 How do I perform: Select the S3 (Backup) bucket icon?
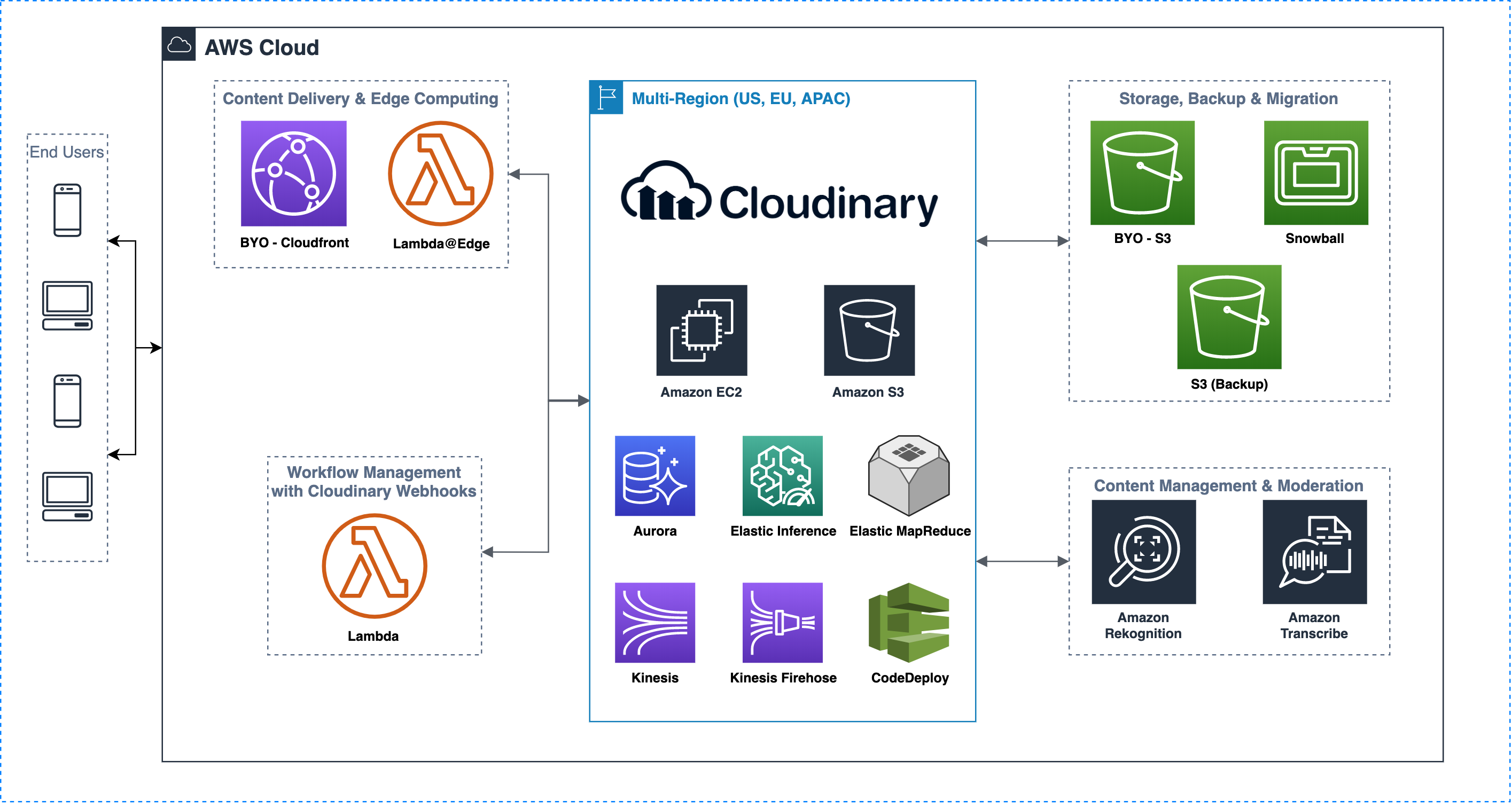(x=1229, y=317)
